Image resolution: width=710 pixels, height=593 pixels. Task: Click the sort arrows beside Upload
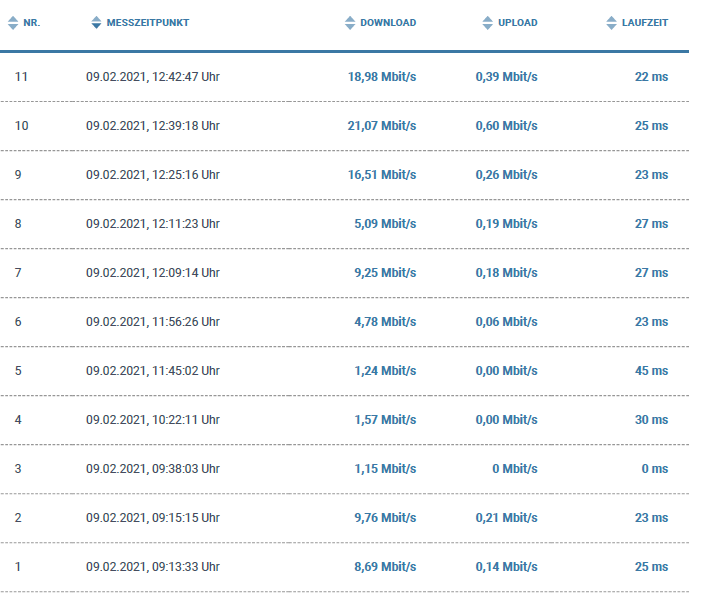pyautogui.click(x=488, y=22)
